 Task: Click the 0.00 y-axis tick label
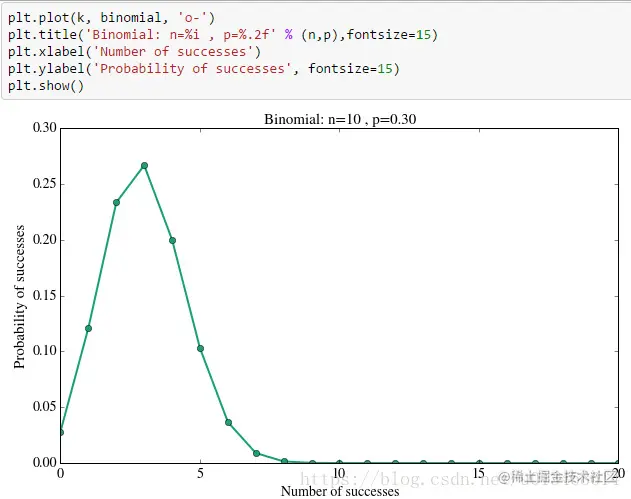45,462
